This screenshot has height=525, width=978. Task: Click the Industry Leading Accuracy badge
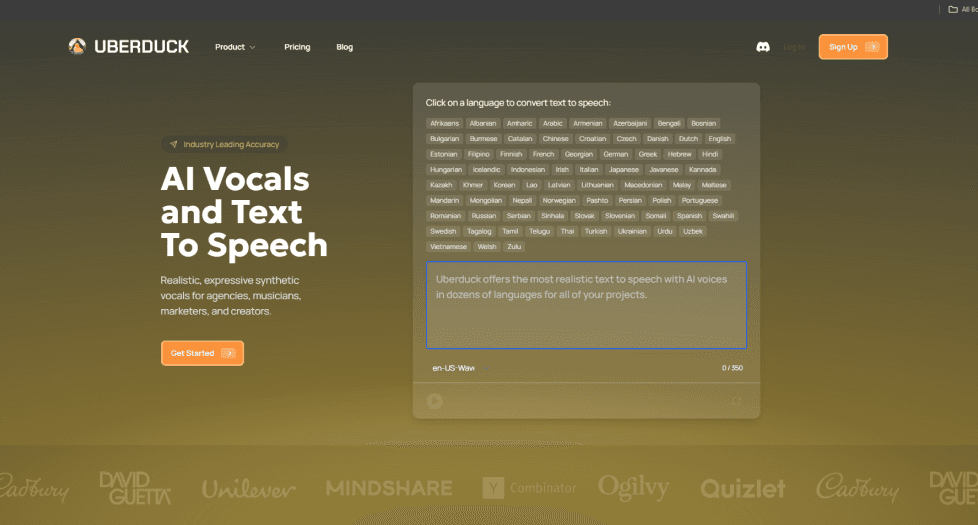225,144
